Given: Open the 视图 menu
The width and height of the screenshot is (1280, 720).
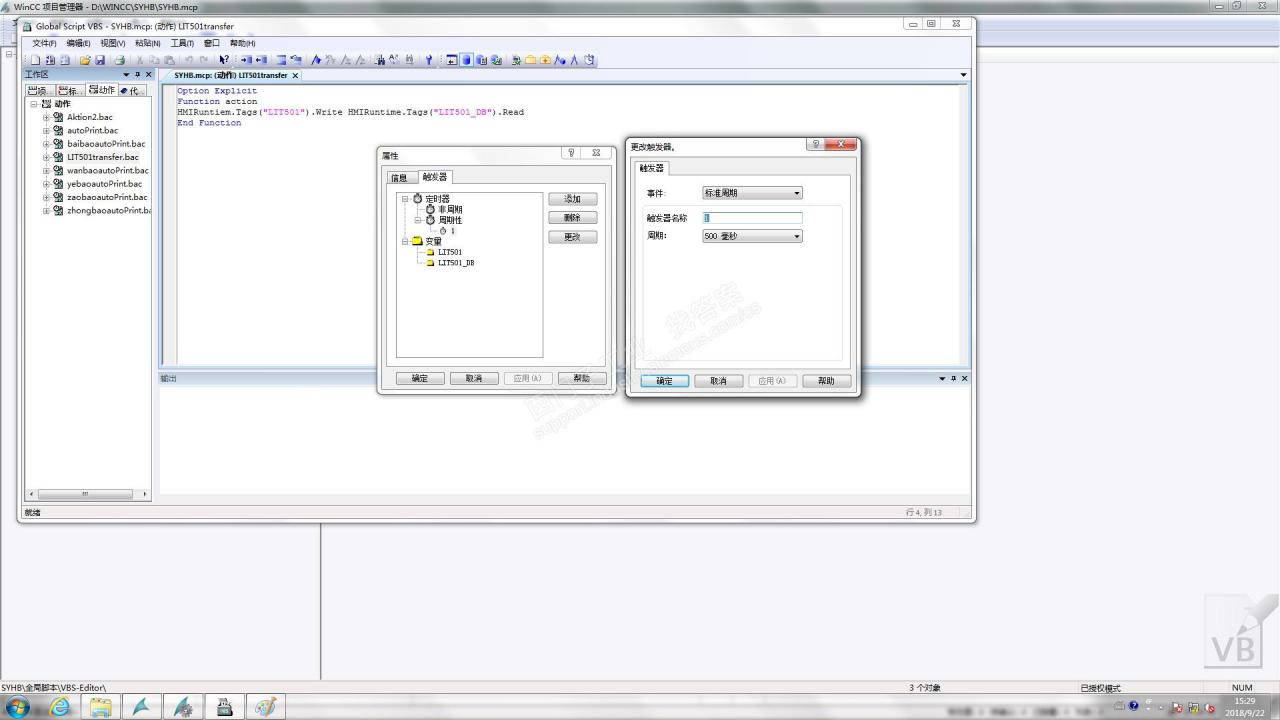Looking at the screenshot, I should tap(112, 43).
